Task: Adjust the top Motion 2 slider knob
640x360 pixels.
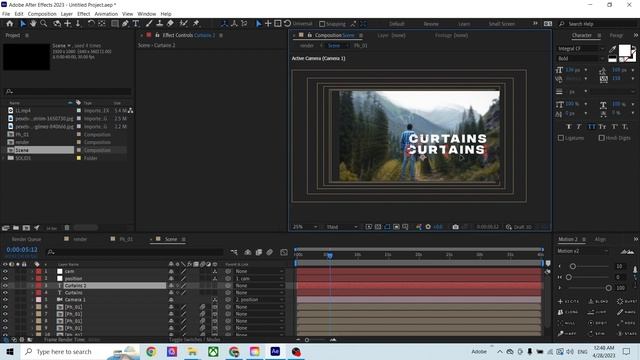Action: coord(573,267)
